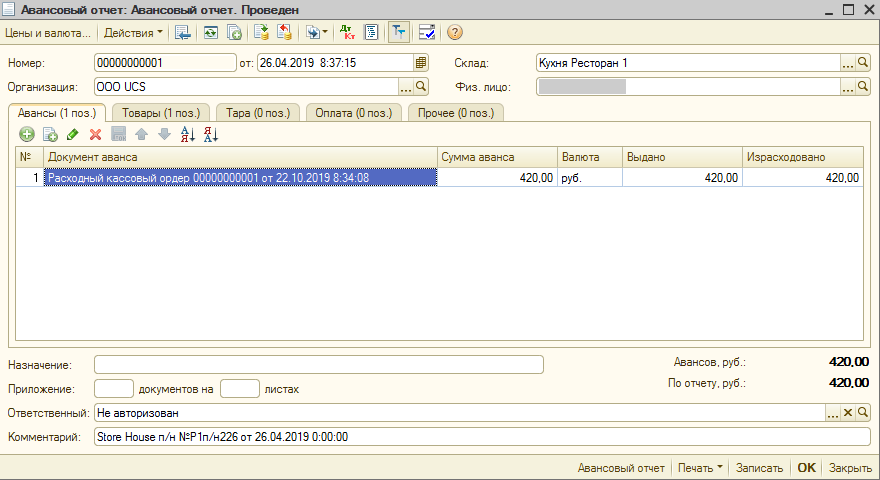Click the Организация field ООО UCS
The image size is (880, 480).
click(246, 86)
